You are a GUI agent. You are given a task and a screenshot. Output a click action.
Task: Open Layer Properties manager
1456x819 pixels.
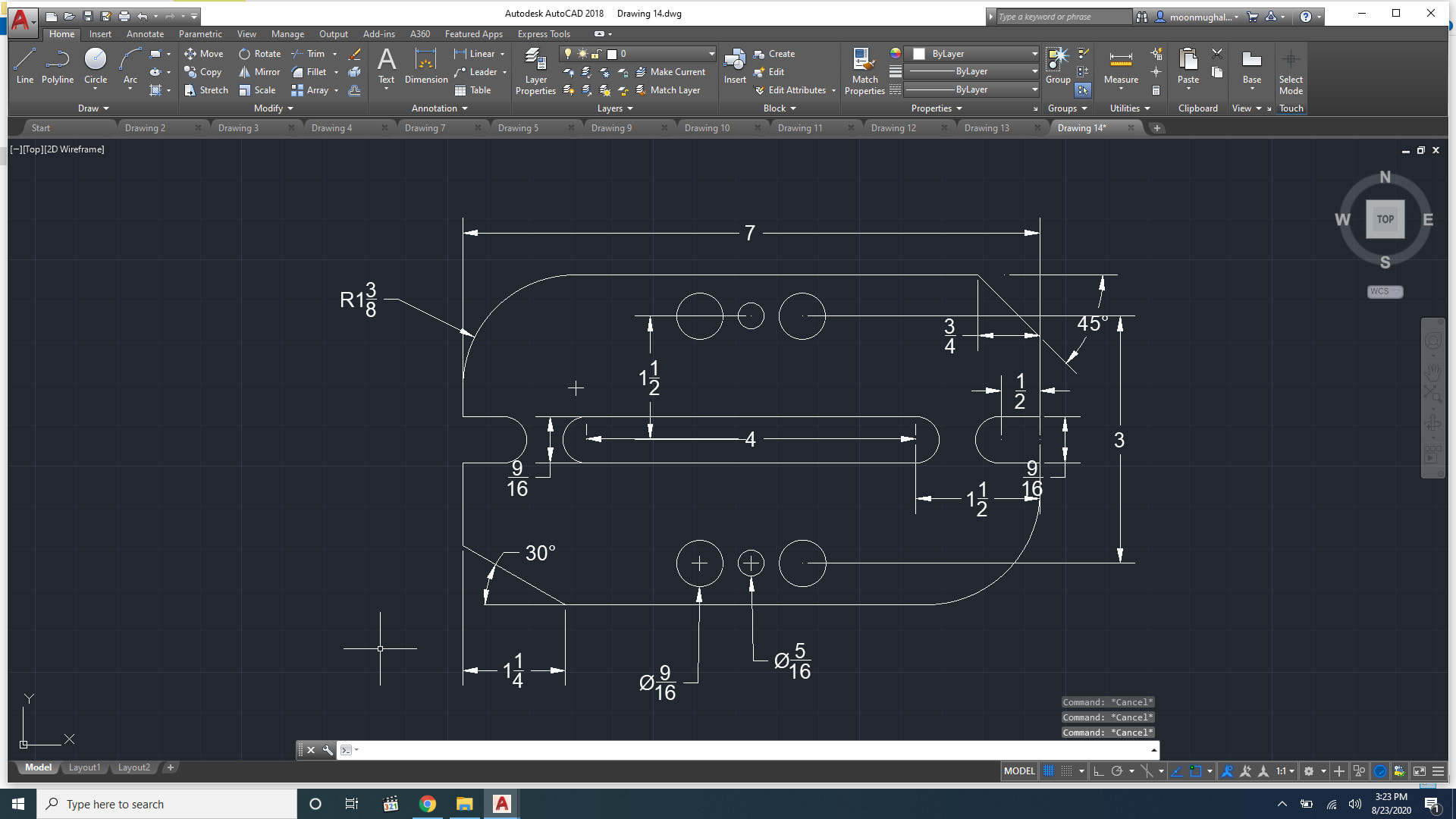tap(535, 71)
